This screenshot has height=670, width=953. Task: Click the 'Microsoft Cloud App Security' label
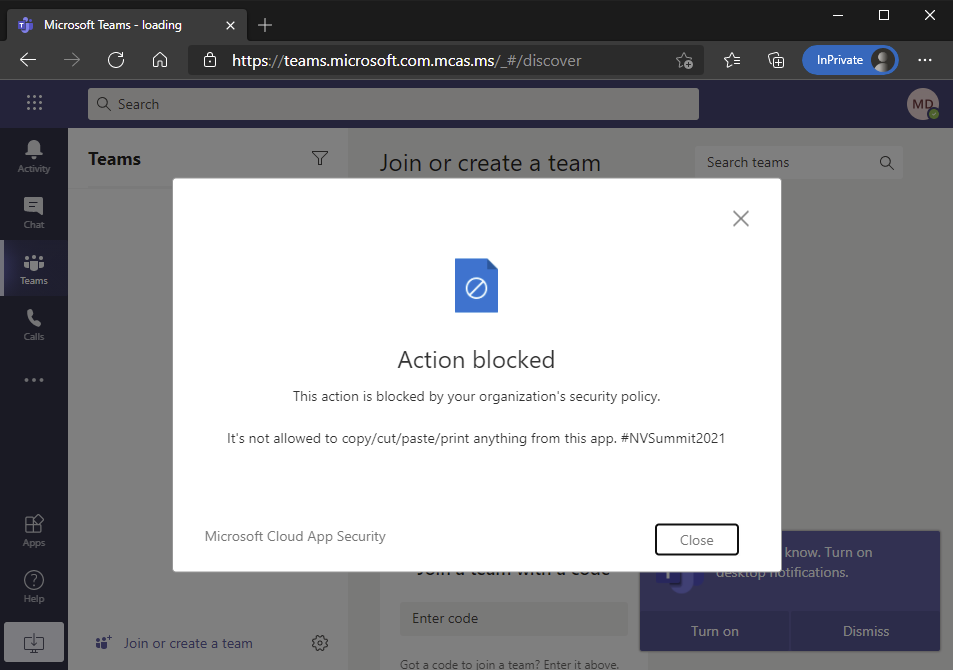tap(295, 536)
